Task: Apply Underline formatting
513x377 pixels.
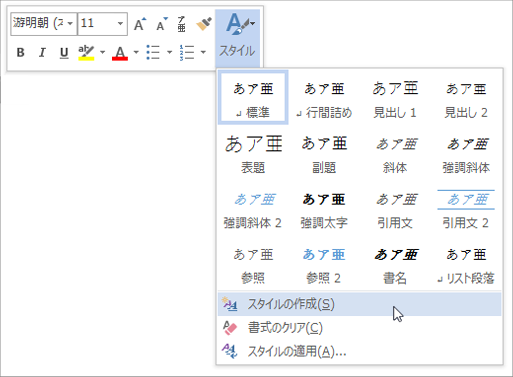Action: (x=64, y=52)
